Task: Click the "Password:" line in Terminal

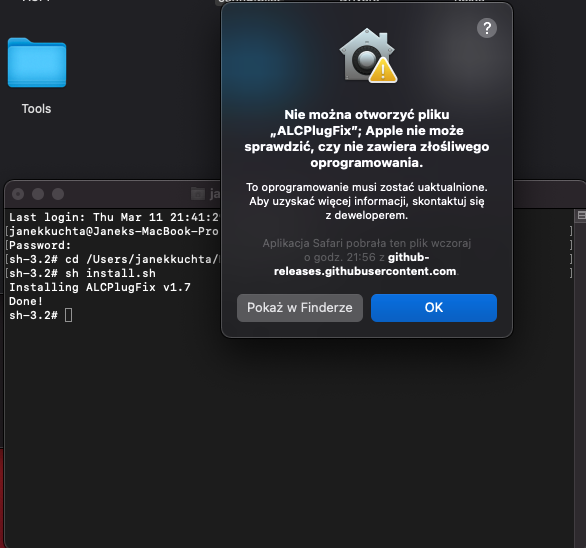Action: (x=40, y=245)
